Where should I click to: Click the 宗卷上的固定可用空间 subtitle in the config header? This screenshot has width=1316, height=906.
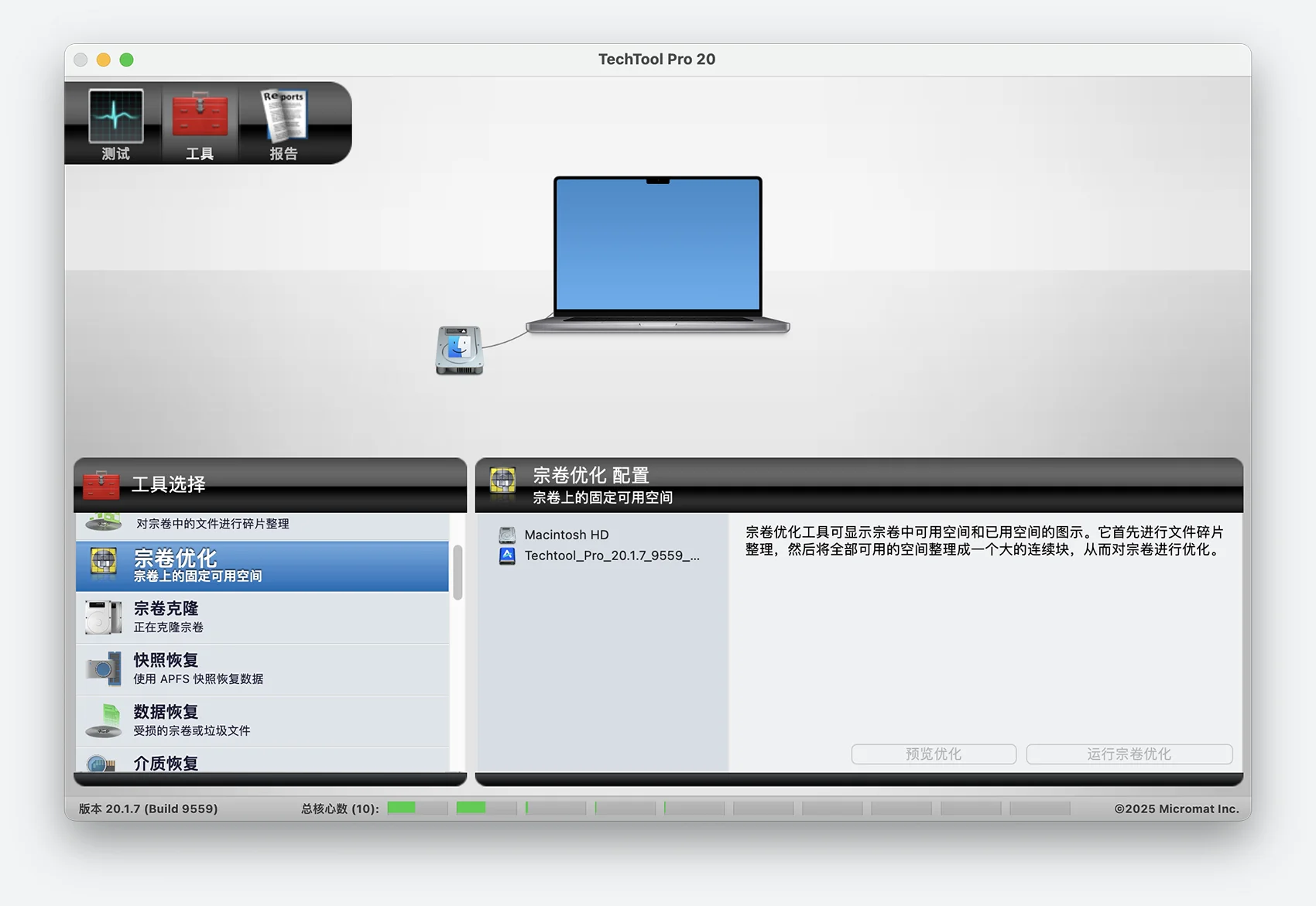[602, 497]
